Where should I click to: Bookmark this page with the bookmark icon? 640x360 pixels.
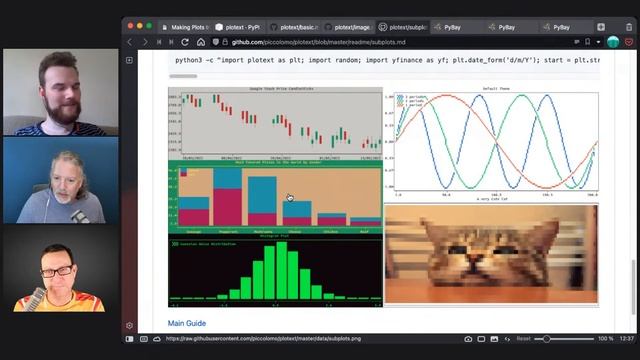pos(588,42)
